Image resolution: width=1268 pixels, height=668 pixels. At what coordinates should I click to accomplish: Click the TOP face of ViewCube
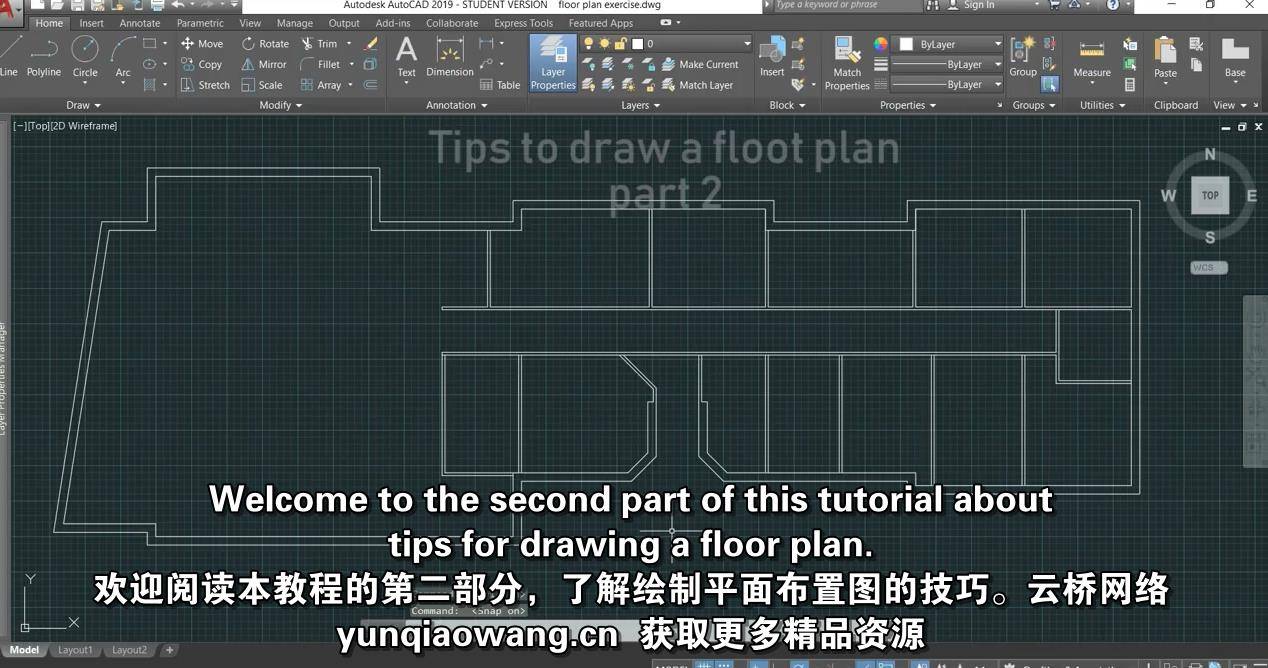pyautogui.click(x=1210, y=195)
